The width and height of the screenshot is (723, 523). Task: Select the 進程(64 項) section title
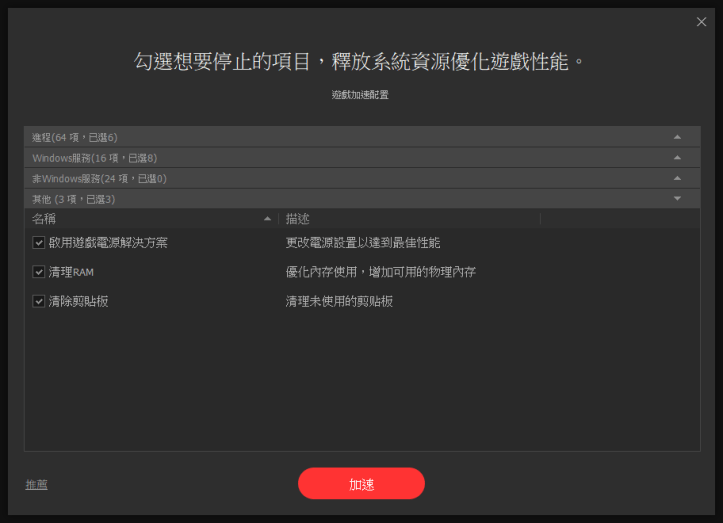point(75,137)
